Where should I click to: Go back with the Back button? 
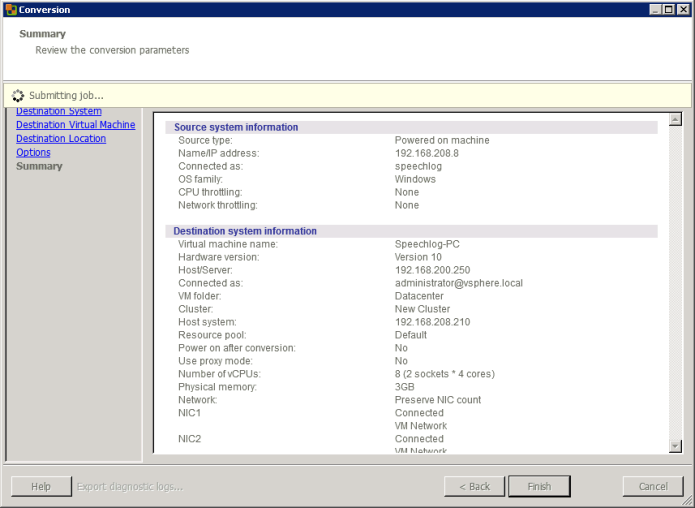pos(474,487)
